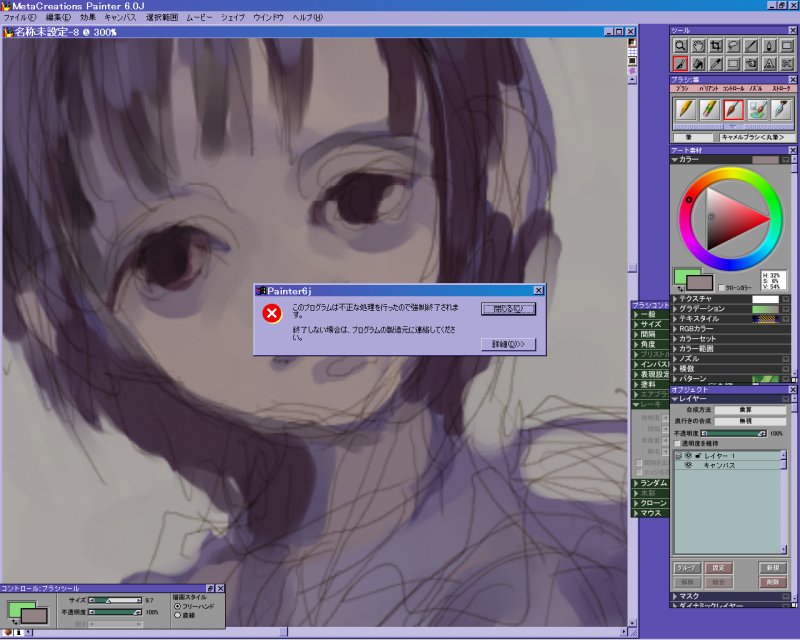Select the Dropper eyedropper tool
800x640 pixels.
tap(716, 64)
